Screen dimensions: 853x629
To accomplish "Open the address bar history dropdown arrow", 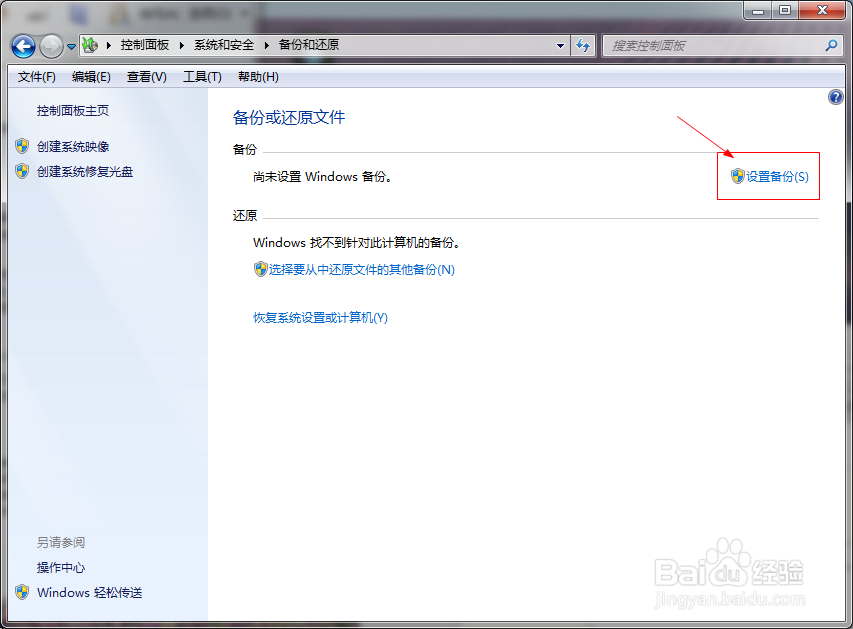I will [560, 45].
